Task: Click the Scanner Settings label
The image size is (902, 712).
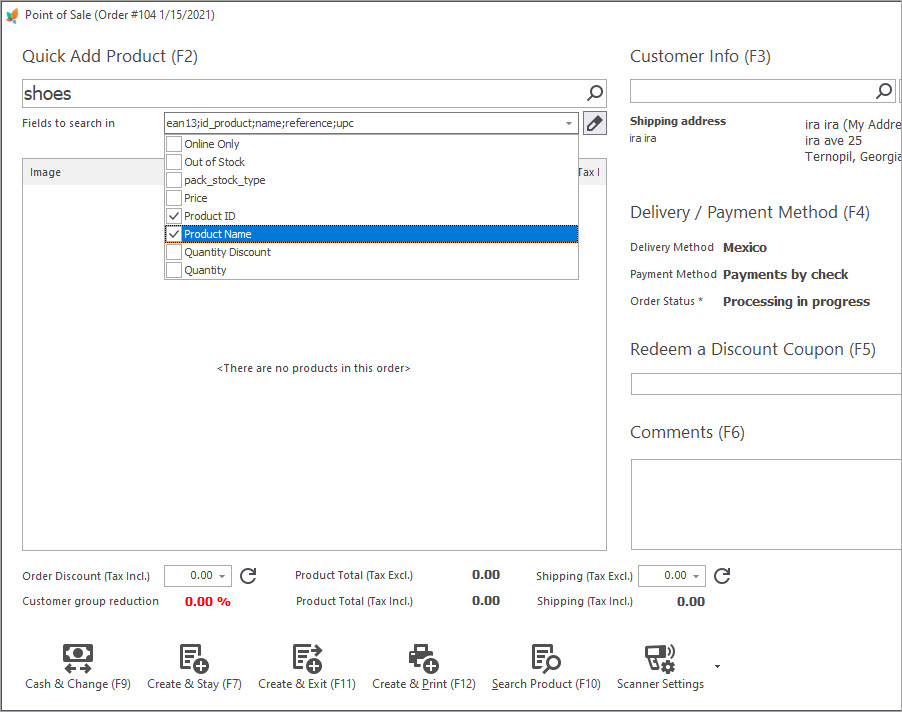Action: (x=660, y=684)
